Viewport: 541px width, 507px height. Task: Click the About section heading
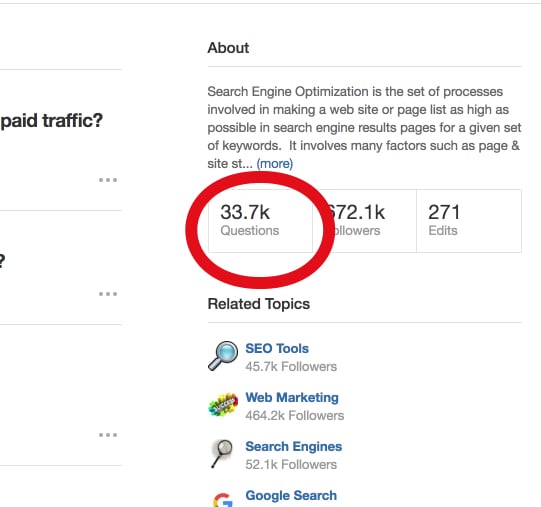[228, 48]
